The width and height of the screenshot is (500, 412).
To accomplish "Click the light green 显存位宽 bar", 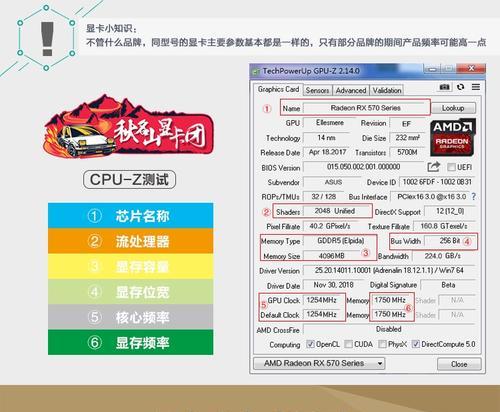I will tap(130, 292).
